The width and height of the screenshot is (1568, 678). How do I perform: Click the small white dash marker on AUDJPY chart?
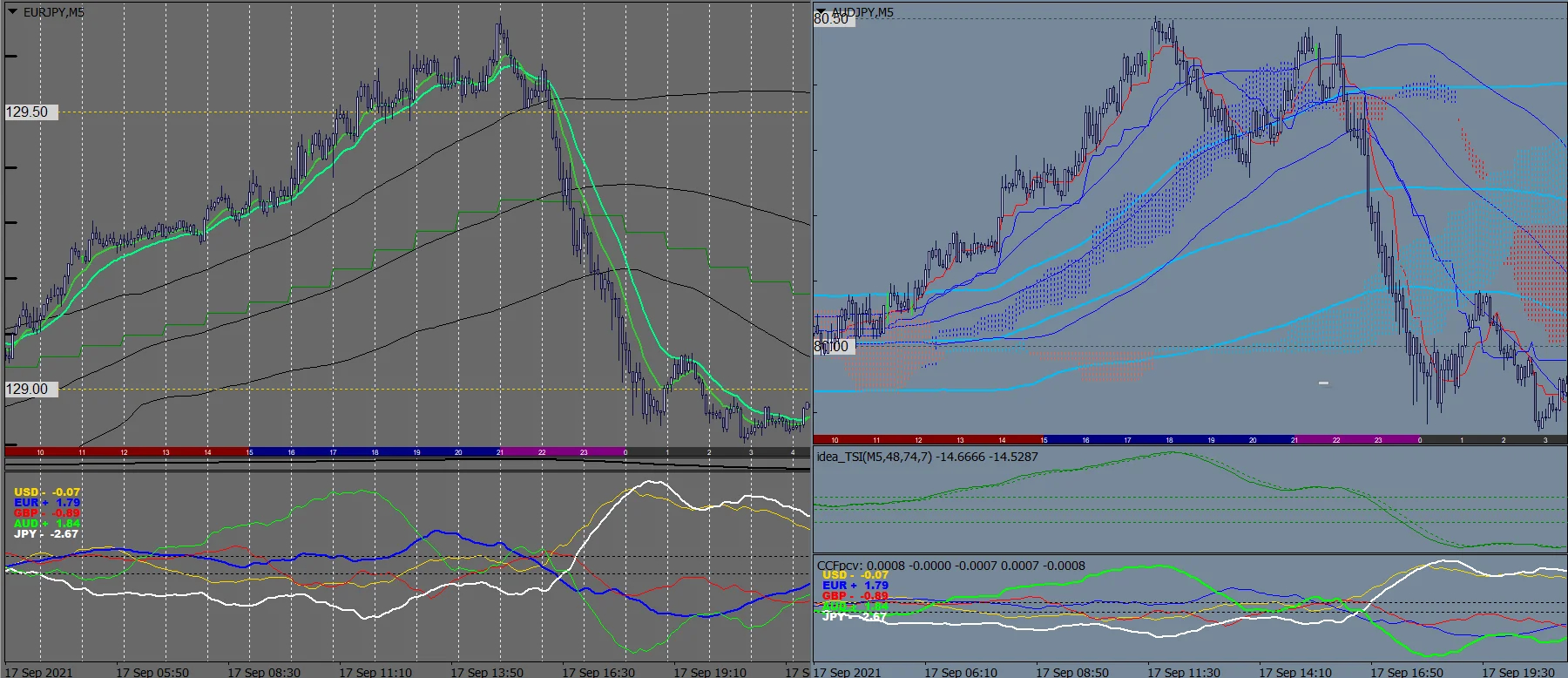coord(1323,383)
